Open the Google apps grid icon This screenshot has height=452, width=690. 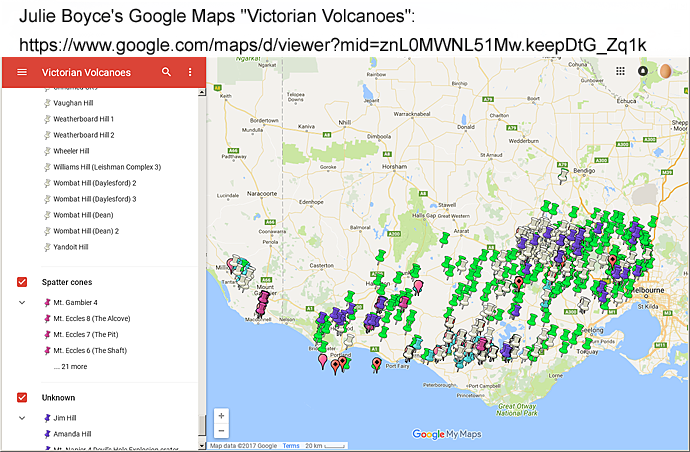point(620,71)
